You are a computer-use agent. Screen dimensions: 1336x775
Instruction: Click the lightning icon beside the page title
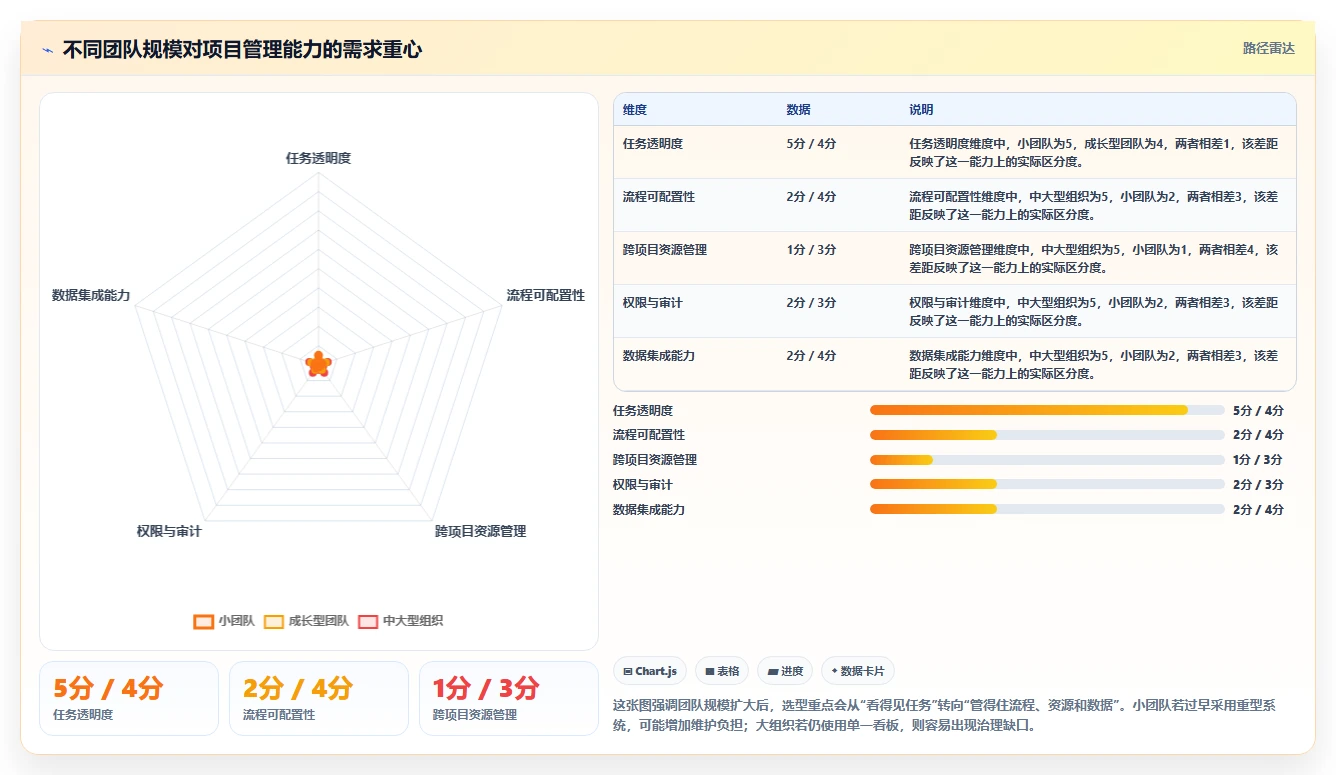pos(47,50)
